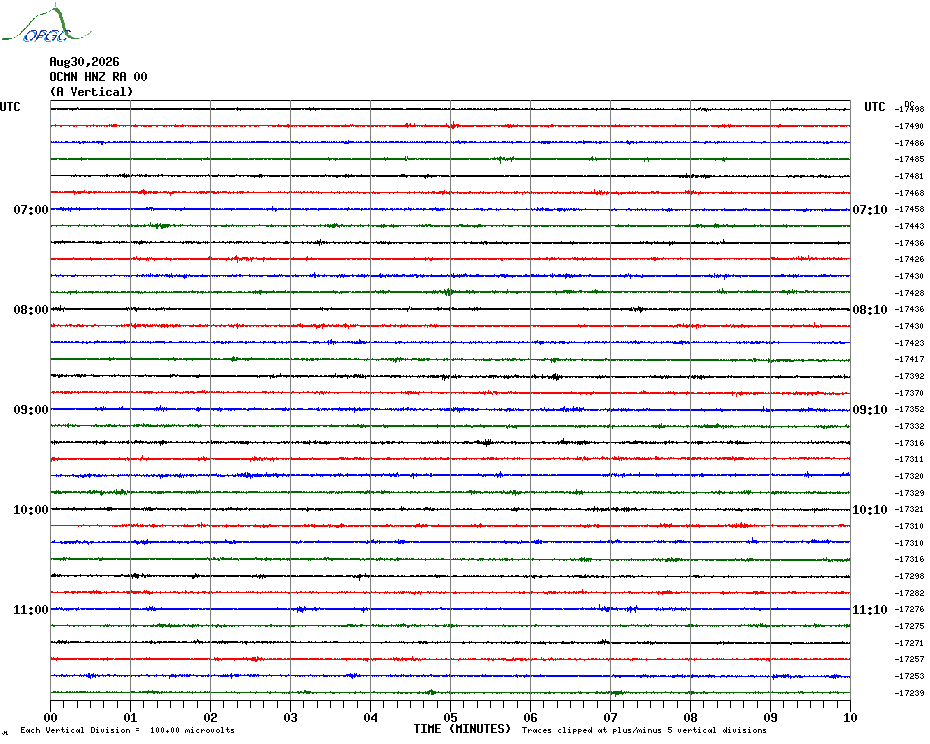The image size is (930, 744).
Task: Click the minute 04 axis label
Action: click(371, 717)
